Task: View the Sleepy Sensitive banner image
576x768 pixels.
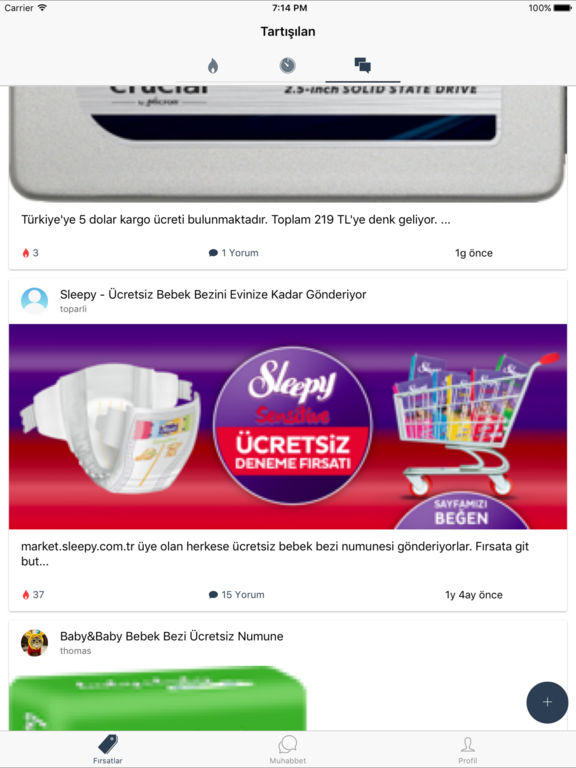Action: coord(288,427)
